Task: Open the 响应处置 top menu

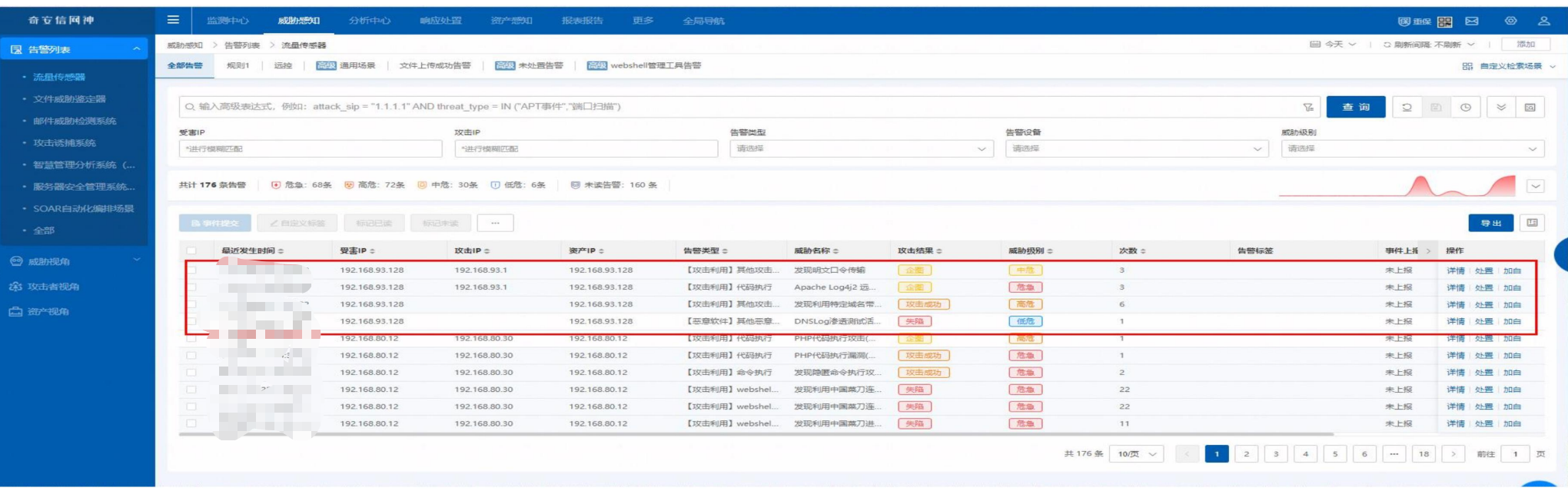Action: pyautogui.click(x=441, y=21)
